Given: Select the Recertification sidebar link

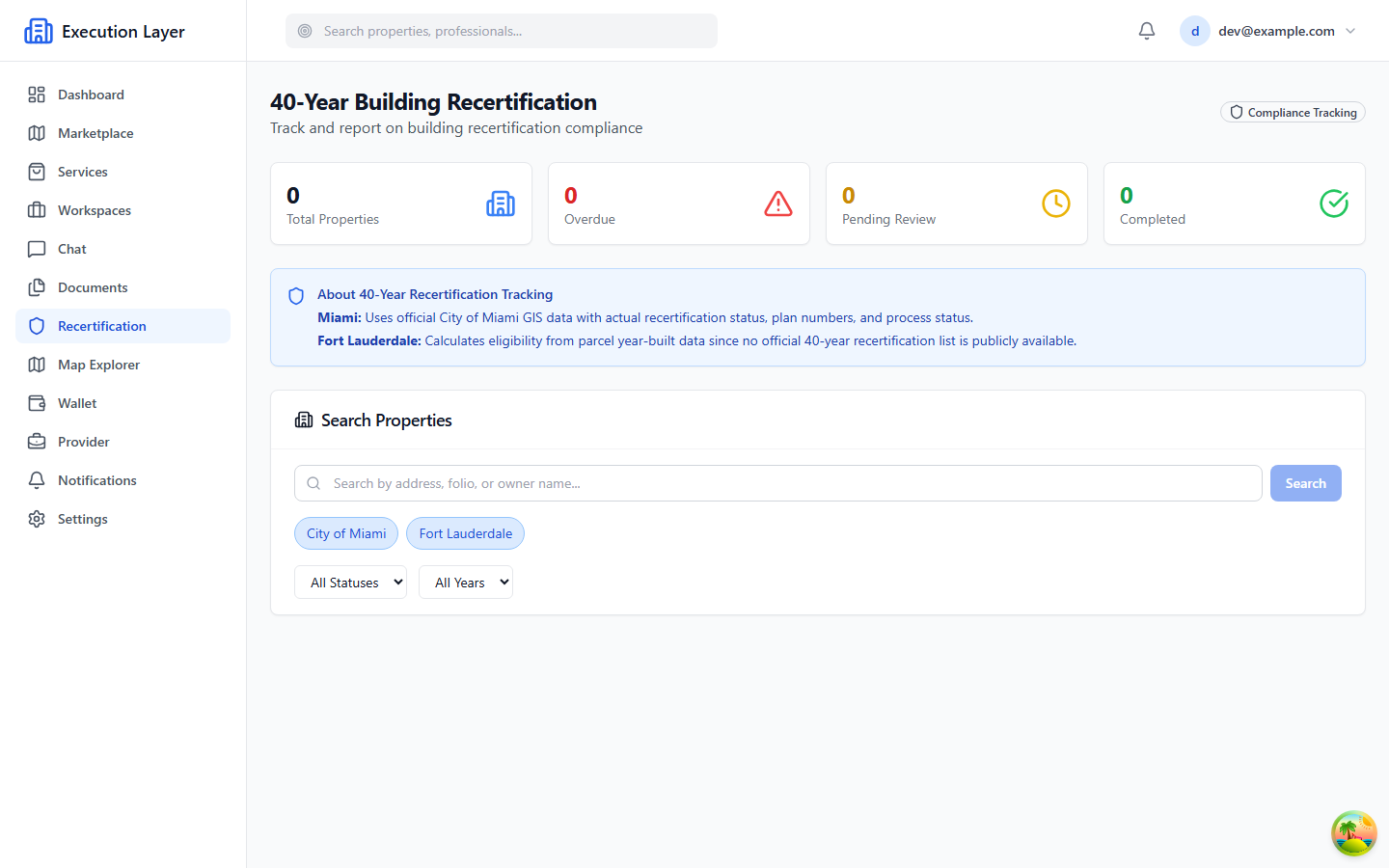Looking at the screenshot, I should pos(123,326).
